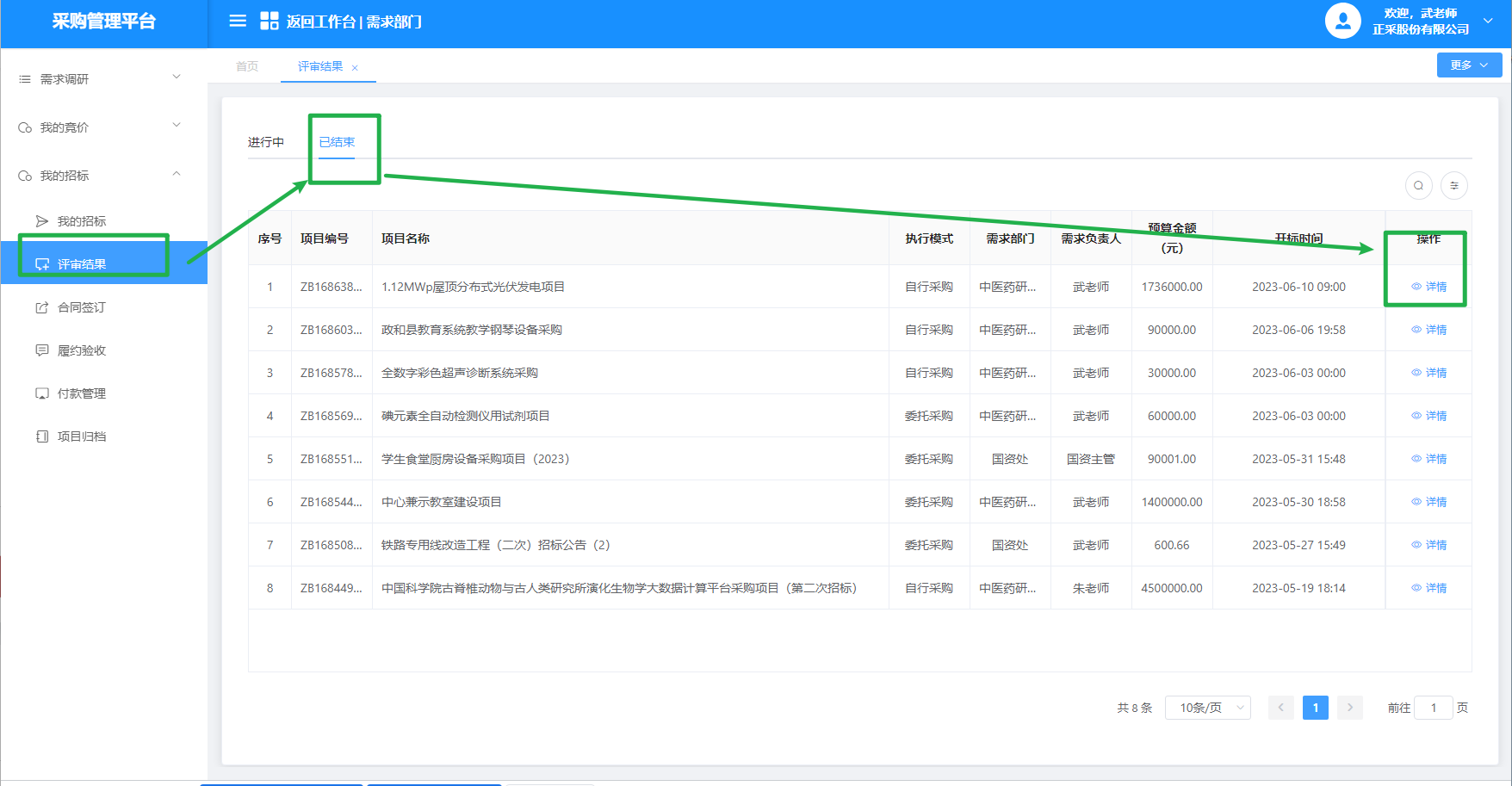View 详情 for 学生食堂厨房设备采购项目
The height and width of the screenshot is (786, 1512).
1429,459
